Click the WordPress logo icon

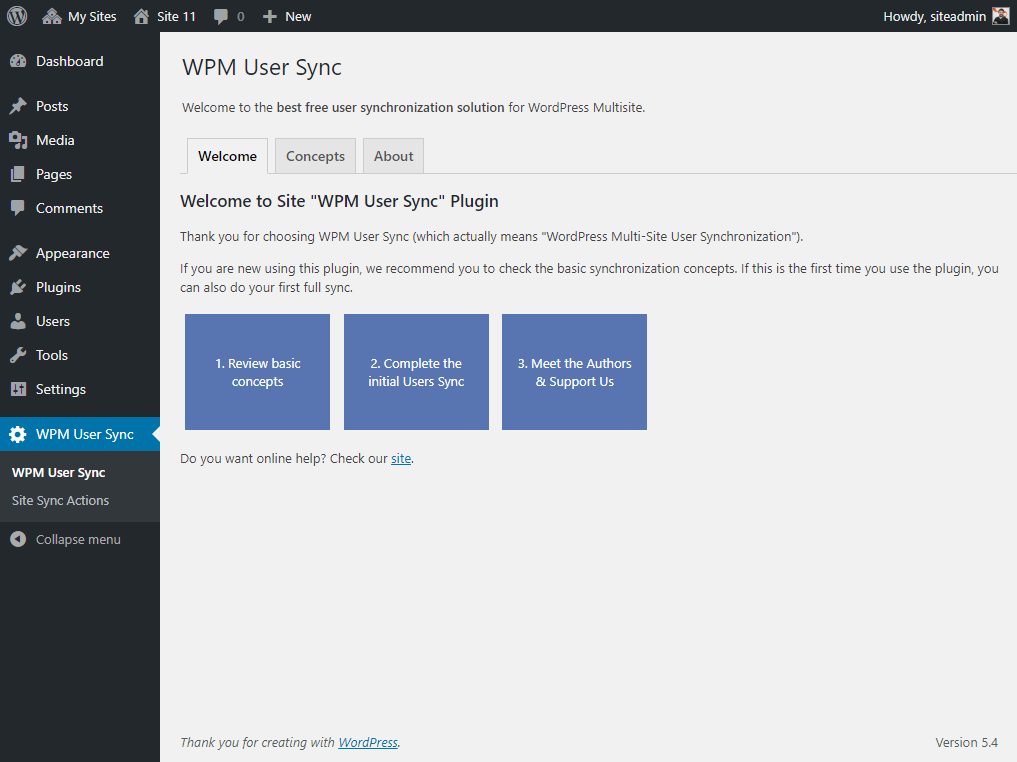[x=17, y=16]
